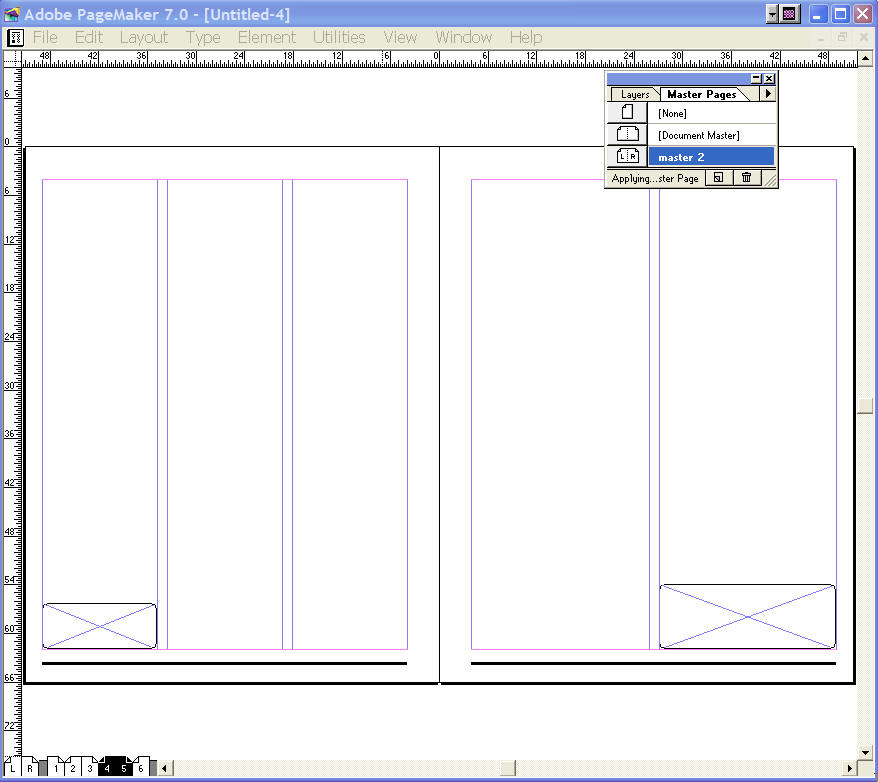
Task: Go to page 1 icon
Action: (x=56, y=767)
